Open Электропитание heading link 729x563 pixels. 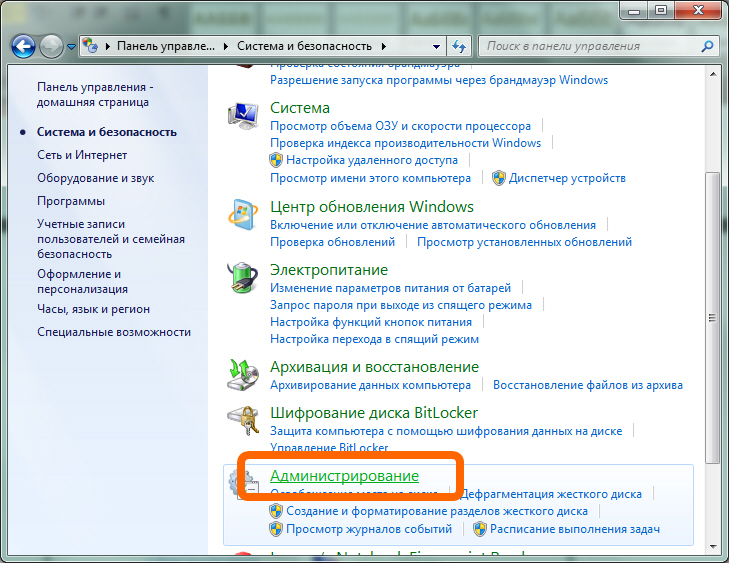tap(329, 270)
